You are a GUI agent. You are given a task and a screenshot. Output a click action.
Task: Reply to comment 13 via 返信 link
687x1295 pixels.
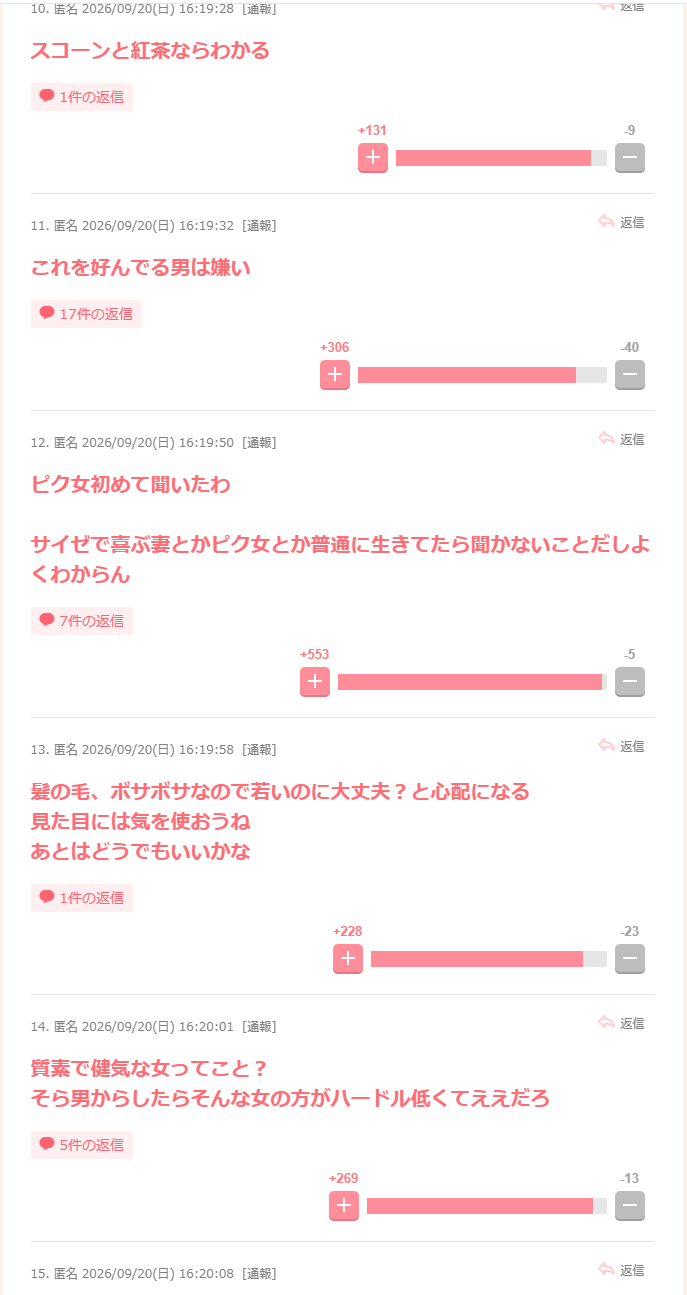(x=621, y=746)
